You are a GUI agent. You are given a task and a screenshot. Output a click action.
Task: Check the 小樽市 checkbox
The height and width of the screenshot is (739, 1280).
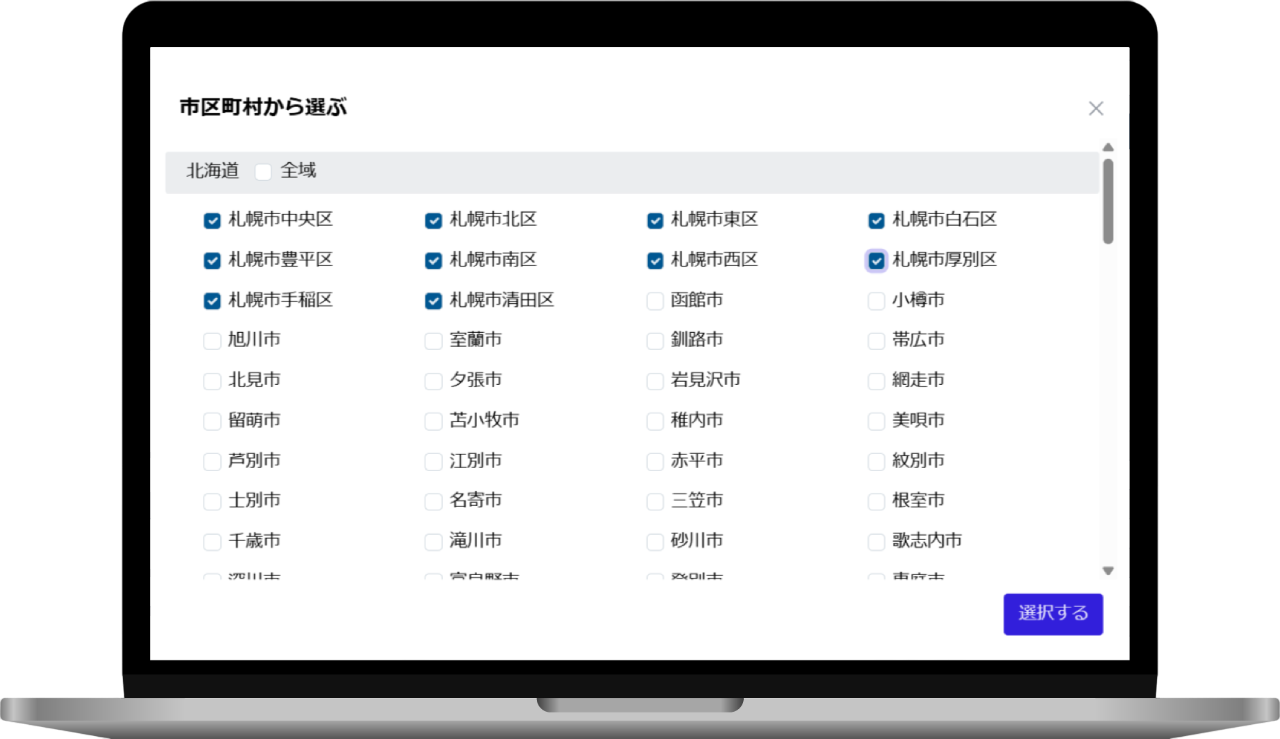[876, 301]
